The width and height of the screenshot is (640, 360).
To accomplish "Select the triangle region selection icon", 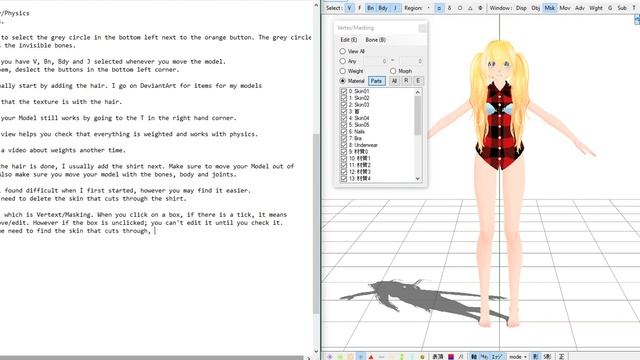I will tap(470, 8).
